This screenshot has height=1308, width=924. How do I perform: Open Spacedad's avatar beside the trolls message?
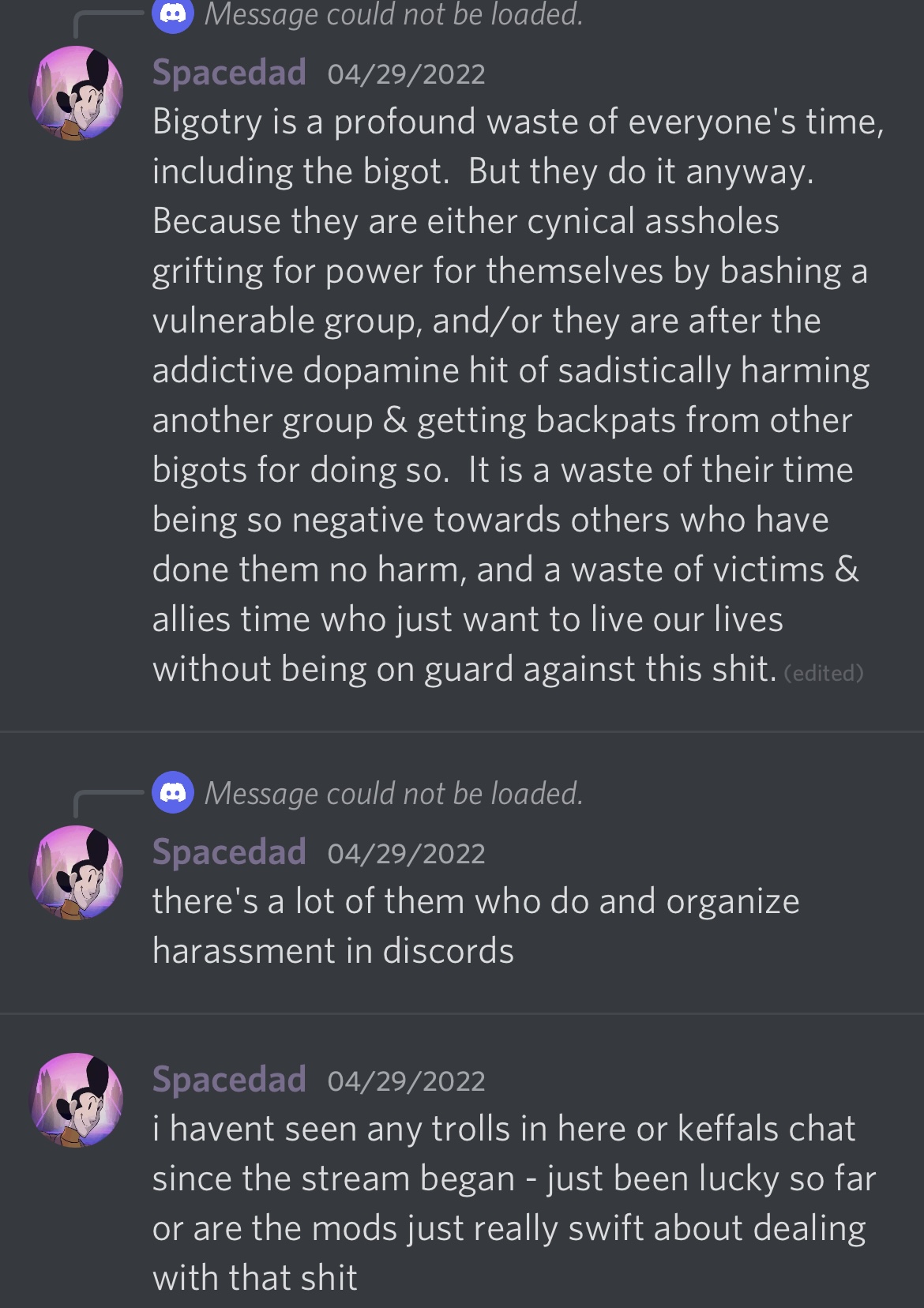[x=77, y=1100]
